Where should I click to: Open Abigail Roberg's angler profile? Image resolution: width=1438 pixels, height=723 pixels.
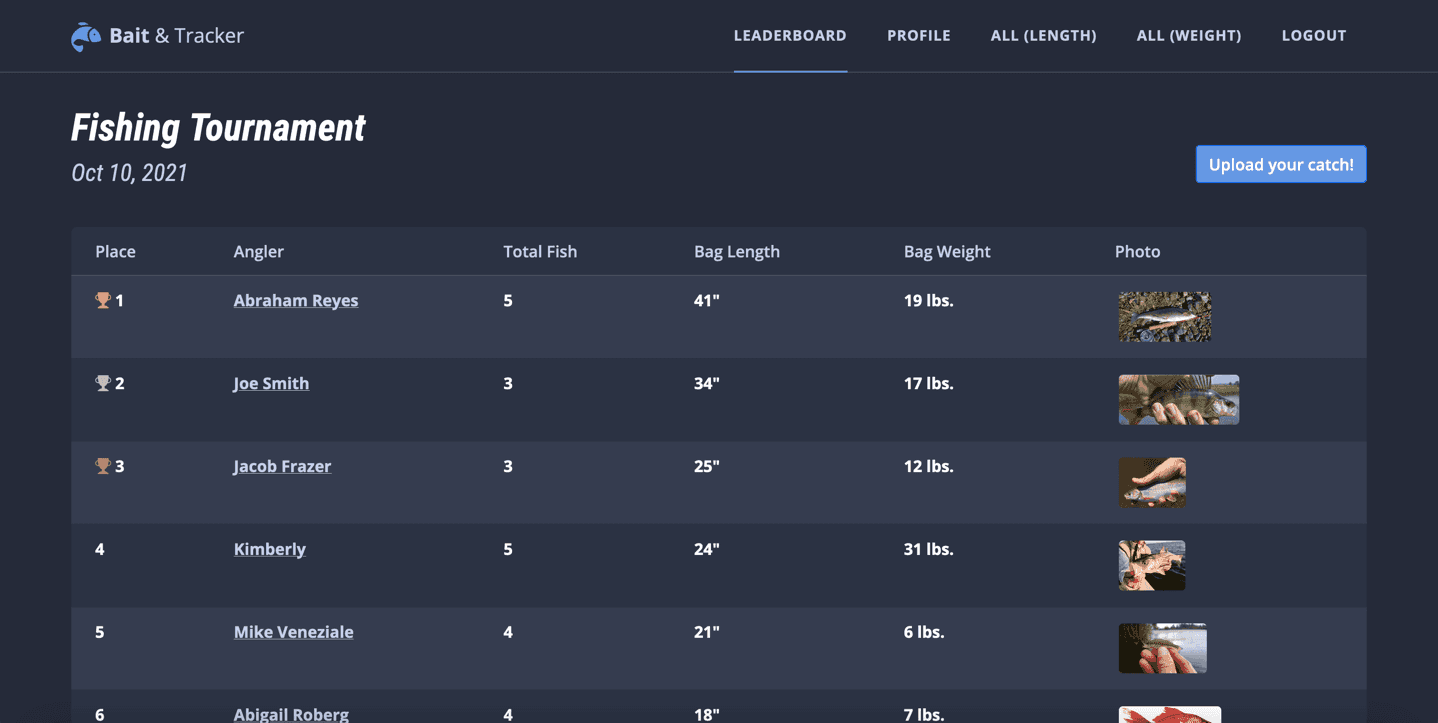[x=291, y=714]
